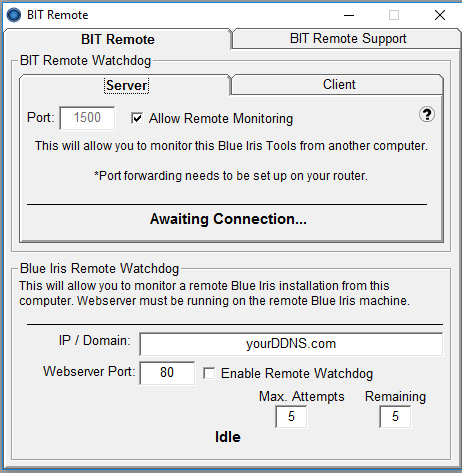This screenshot has width=462, height=473.
Task: Select the Server tab
Action: (x=126, y=85)
